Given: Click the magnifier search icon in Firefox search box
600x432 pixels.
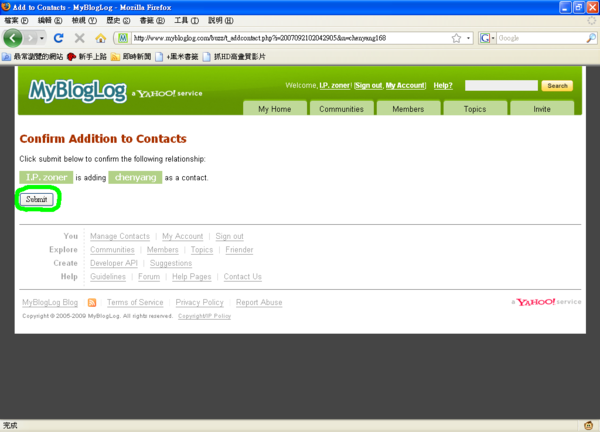Looking at the screenshot, I should pyautogui.click(x=591, y=38).
